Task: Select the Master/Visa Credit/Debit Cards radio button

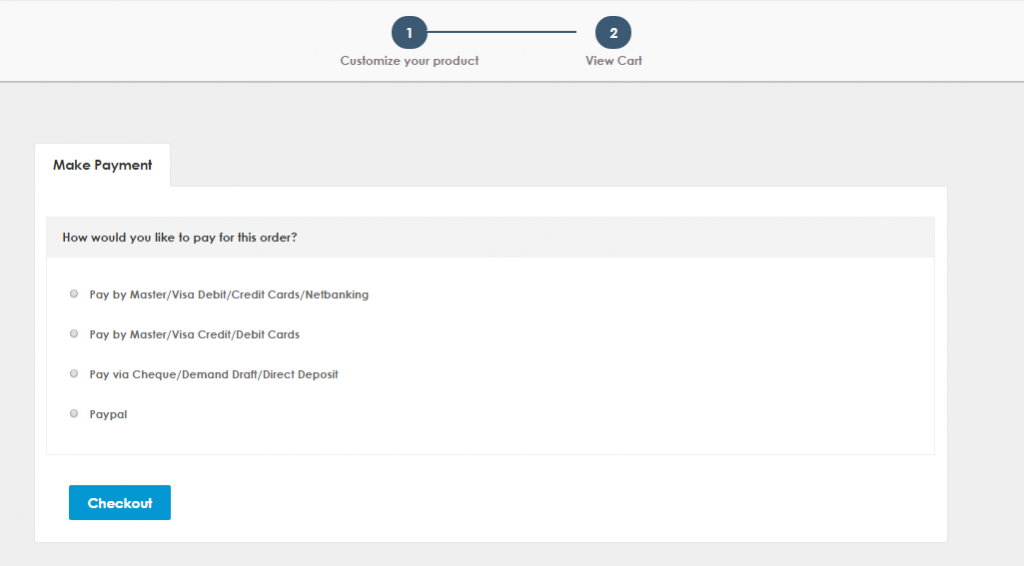Action: point(74,334)
